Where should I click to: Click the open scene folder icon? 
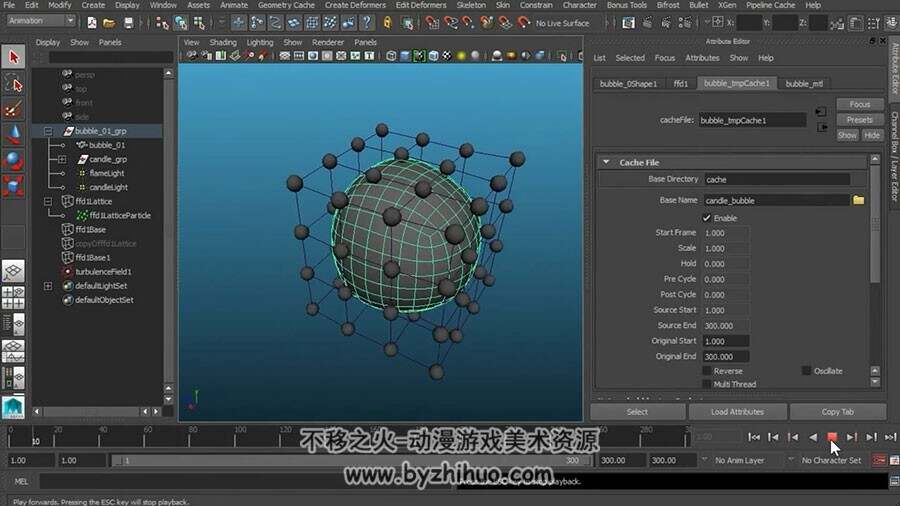pyautogui.click(x=109, y=23)
